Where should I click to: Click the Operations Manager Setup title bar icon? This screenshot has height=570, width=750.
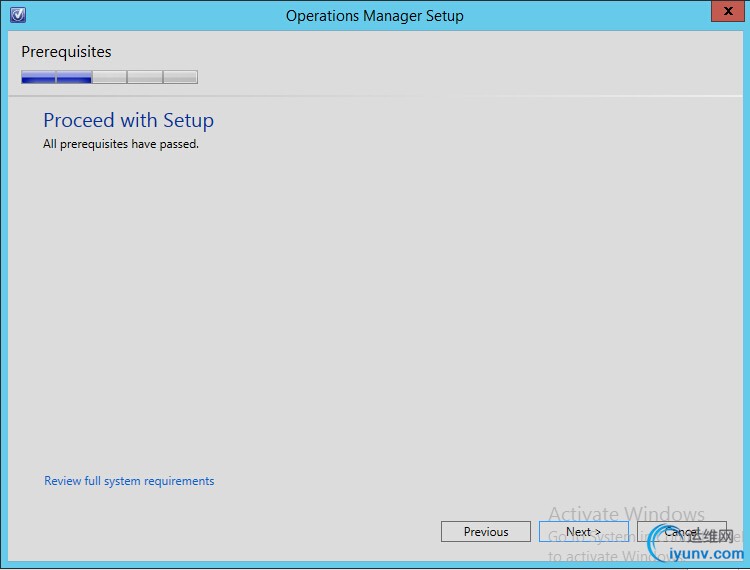point(18,15)
